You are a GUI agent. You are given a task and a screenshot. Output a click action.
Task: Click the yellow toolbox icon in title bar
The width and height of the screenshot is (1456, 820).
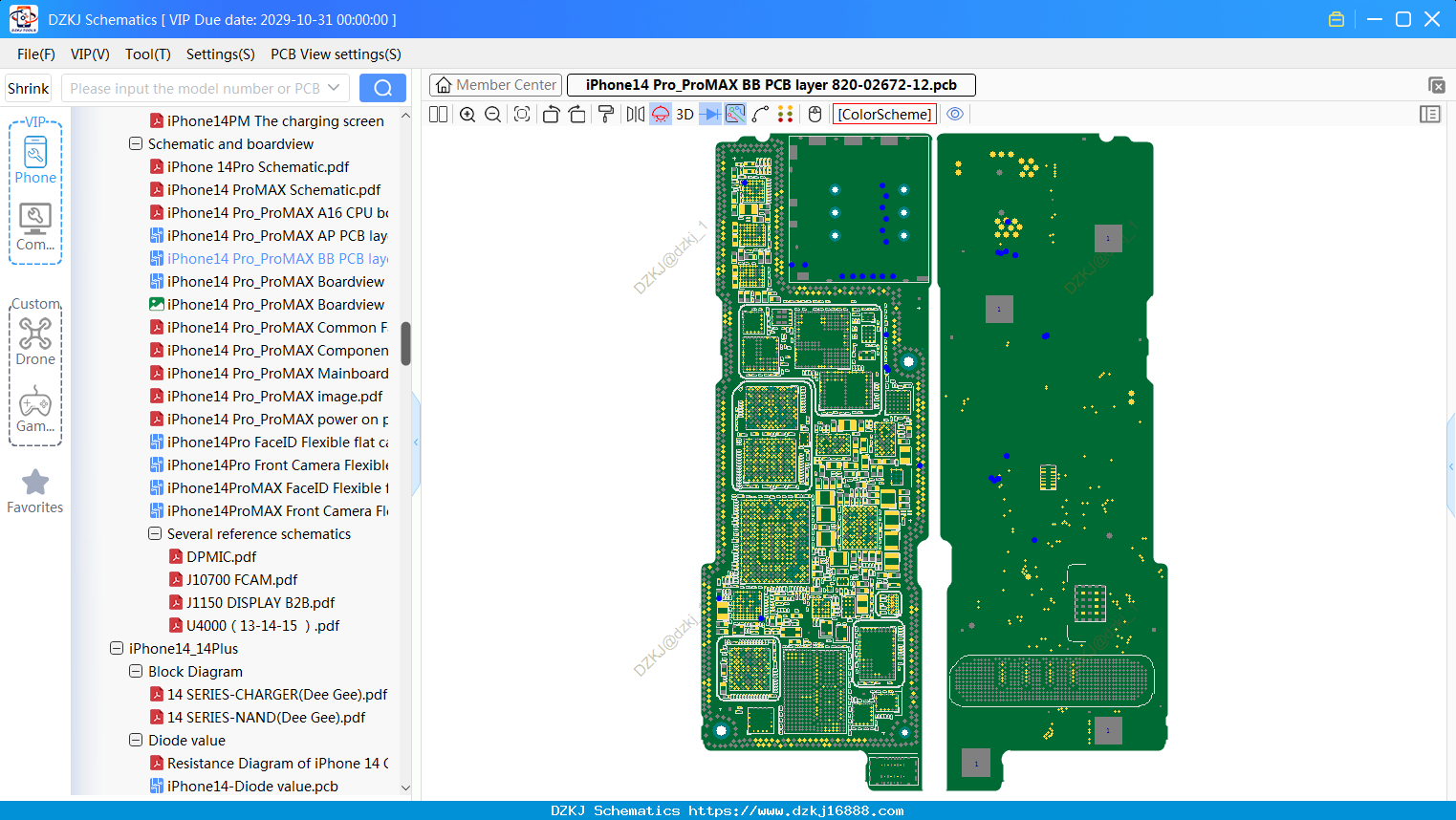click(x=1336, y=19)
